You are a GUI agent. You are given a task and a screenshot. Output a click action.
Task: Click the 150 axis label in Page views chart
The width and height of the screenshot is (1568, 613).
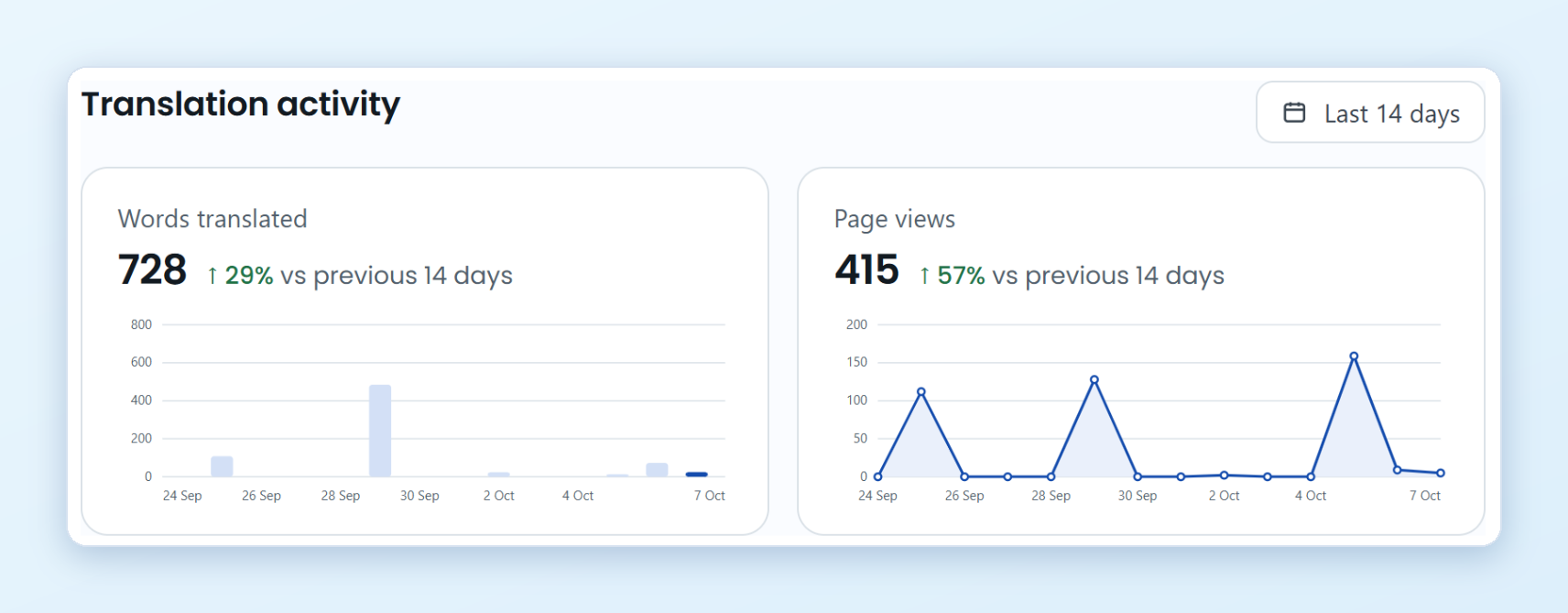[x=856, y=362]
